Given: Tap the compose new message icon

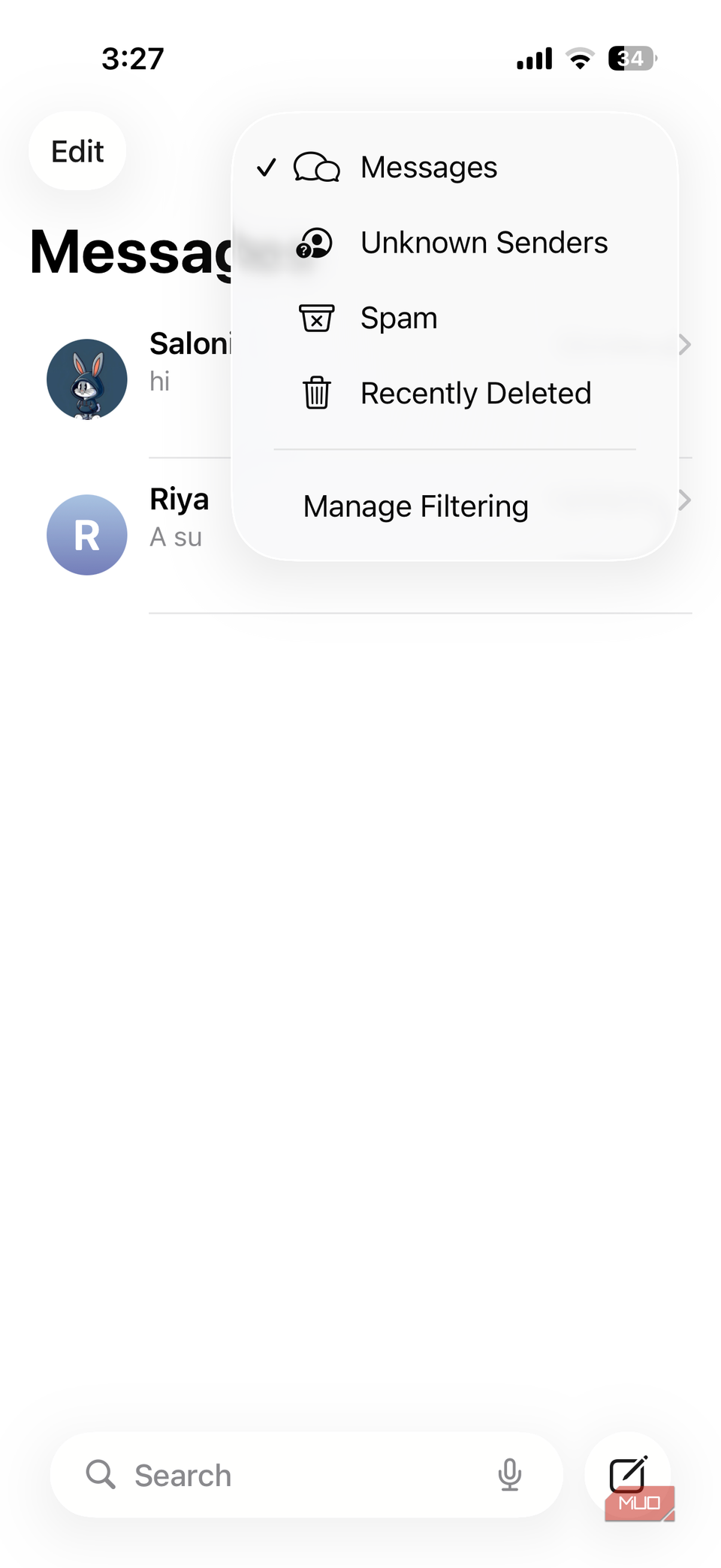Looking at the screenshot, I should (x=628, y=1474).
